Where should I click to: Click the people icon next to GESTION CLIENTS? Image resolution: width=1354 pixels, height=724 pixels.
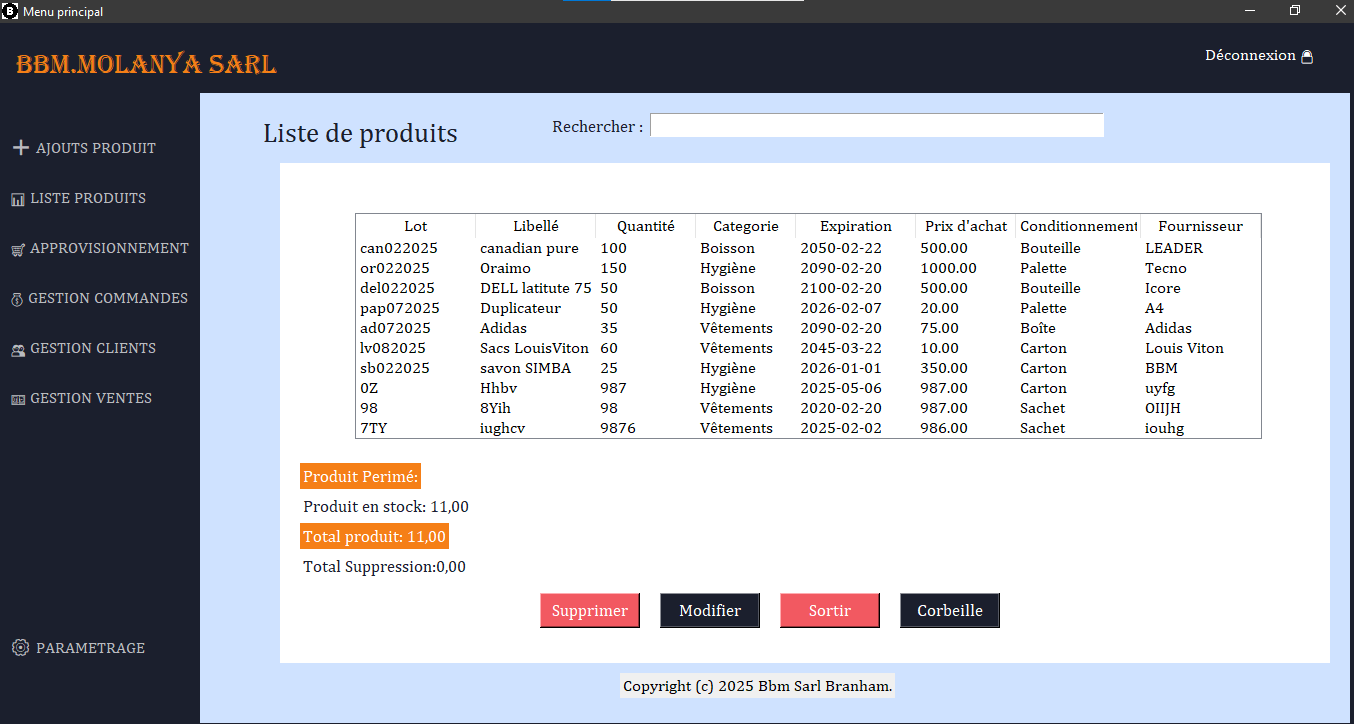[x=17, y=348]
